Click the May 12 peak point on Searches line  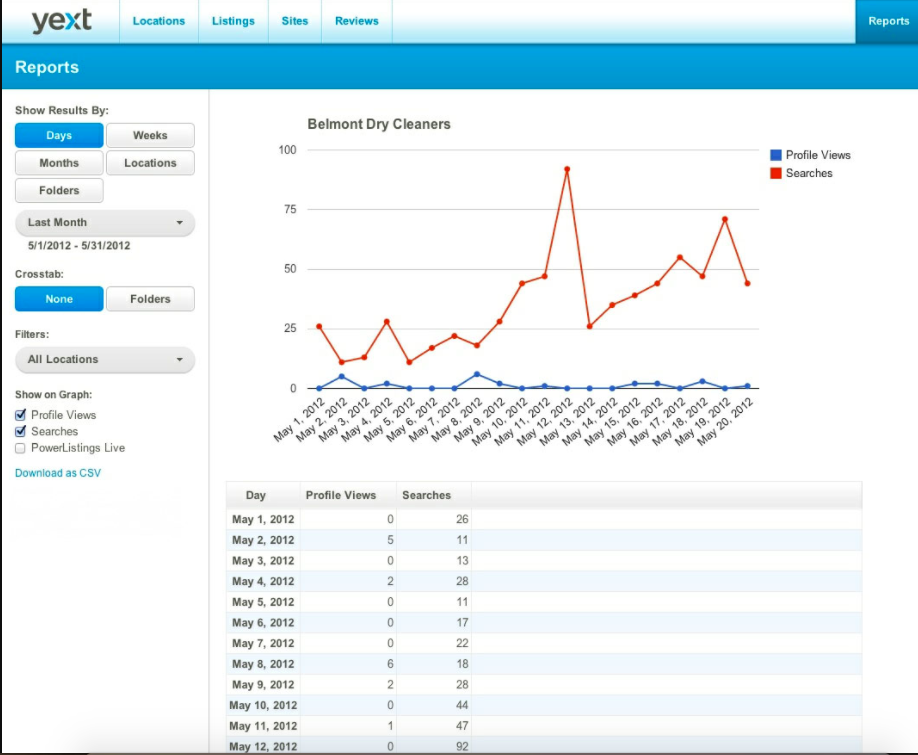(567, 169)
